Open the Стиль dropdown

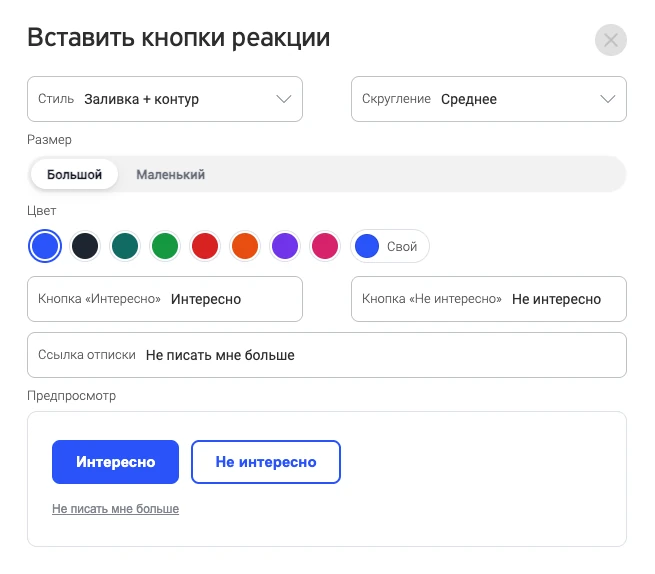(x=165, y=99)
